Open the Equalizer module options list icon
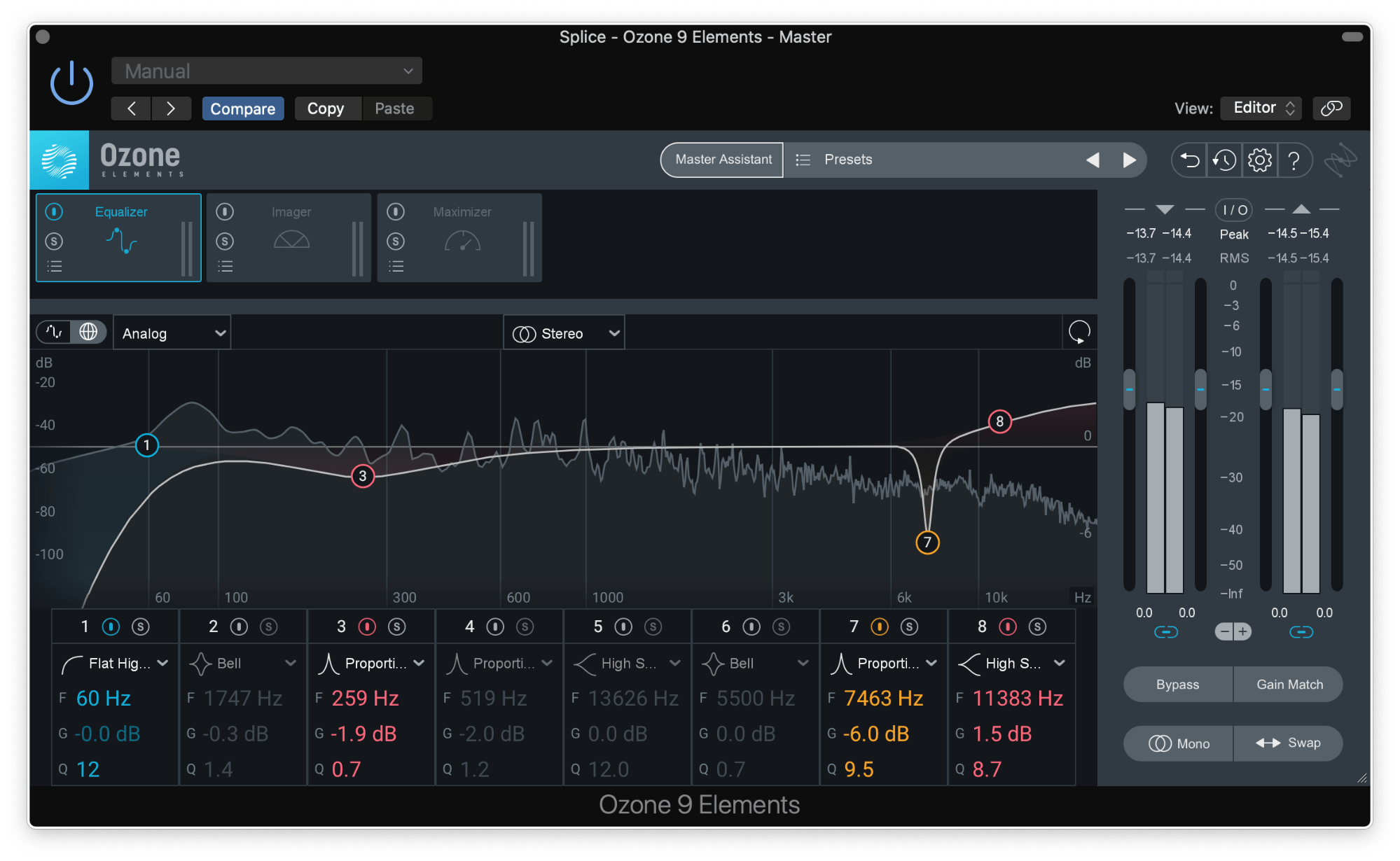Screen dimensions: 1400x861 click(x=54, y=266)
